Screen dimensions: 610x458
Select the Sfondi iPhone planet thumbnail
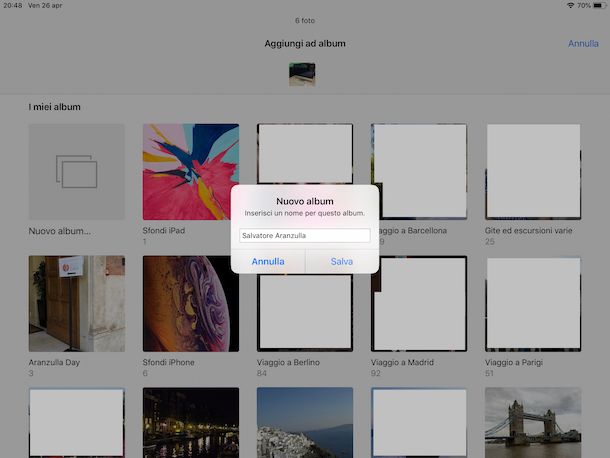191,304
